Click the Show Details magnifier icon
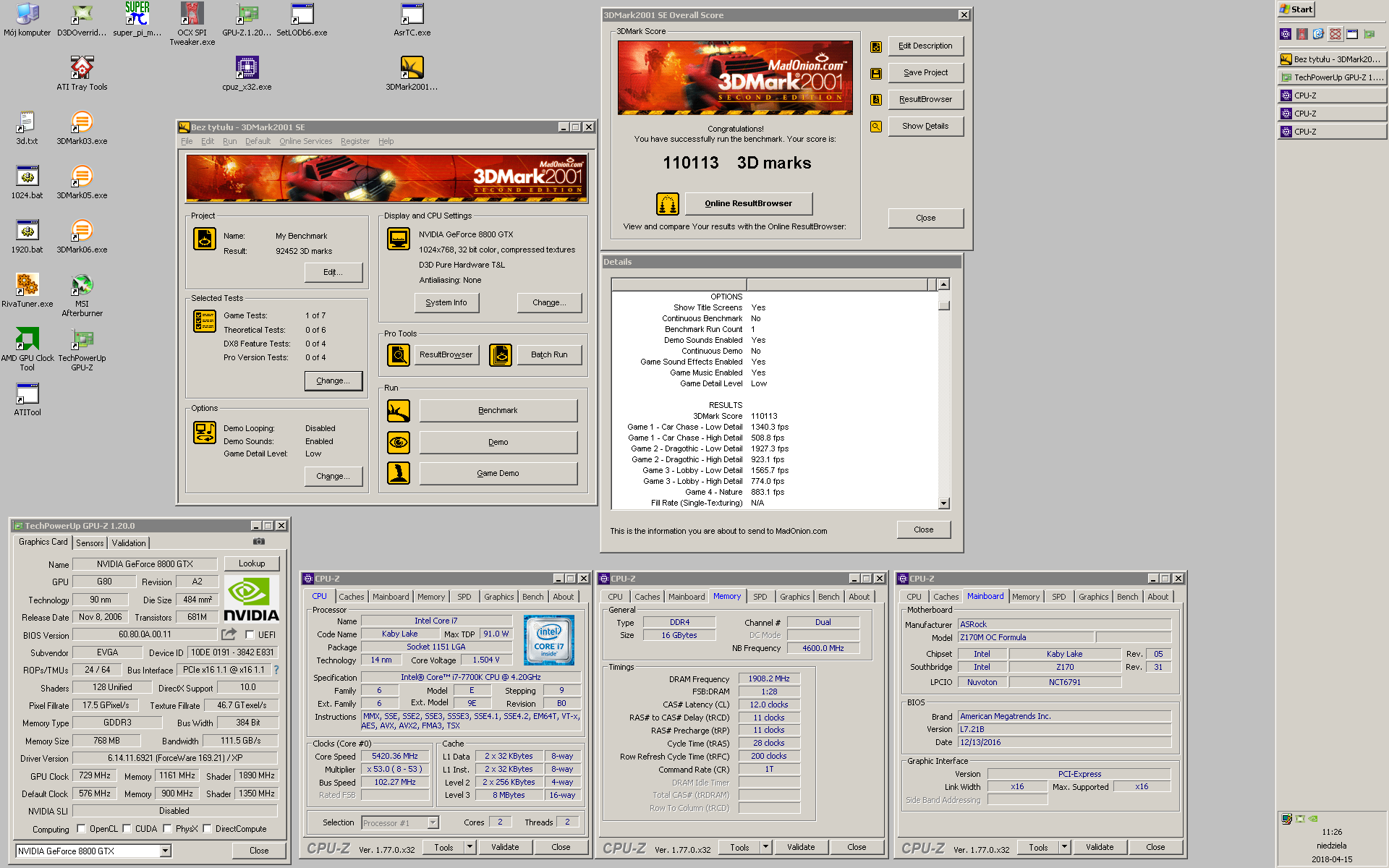Viewport: 1389px width, 868px height. click(875, 127)
